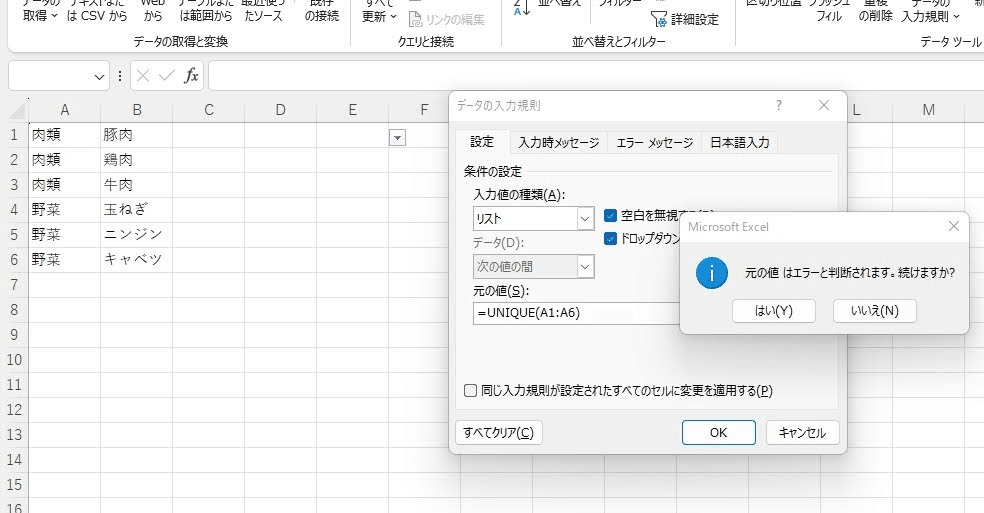Select column B header
This screenshot has height=513, width=984.
(137, 110)
